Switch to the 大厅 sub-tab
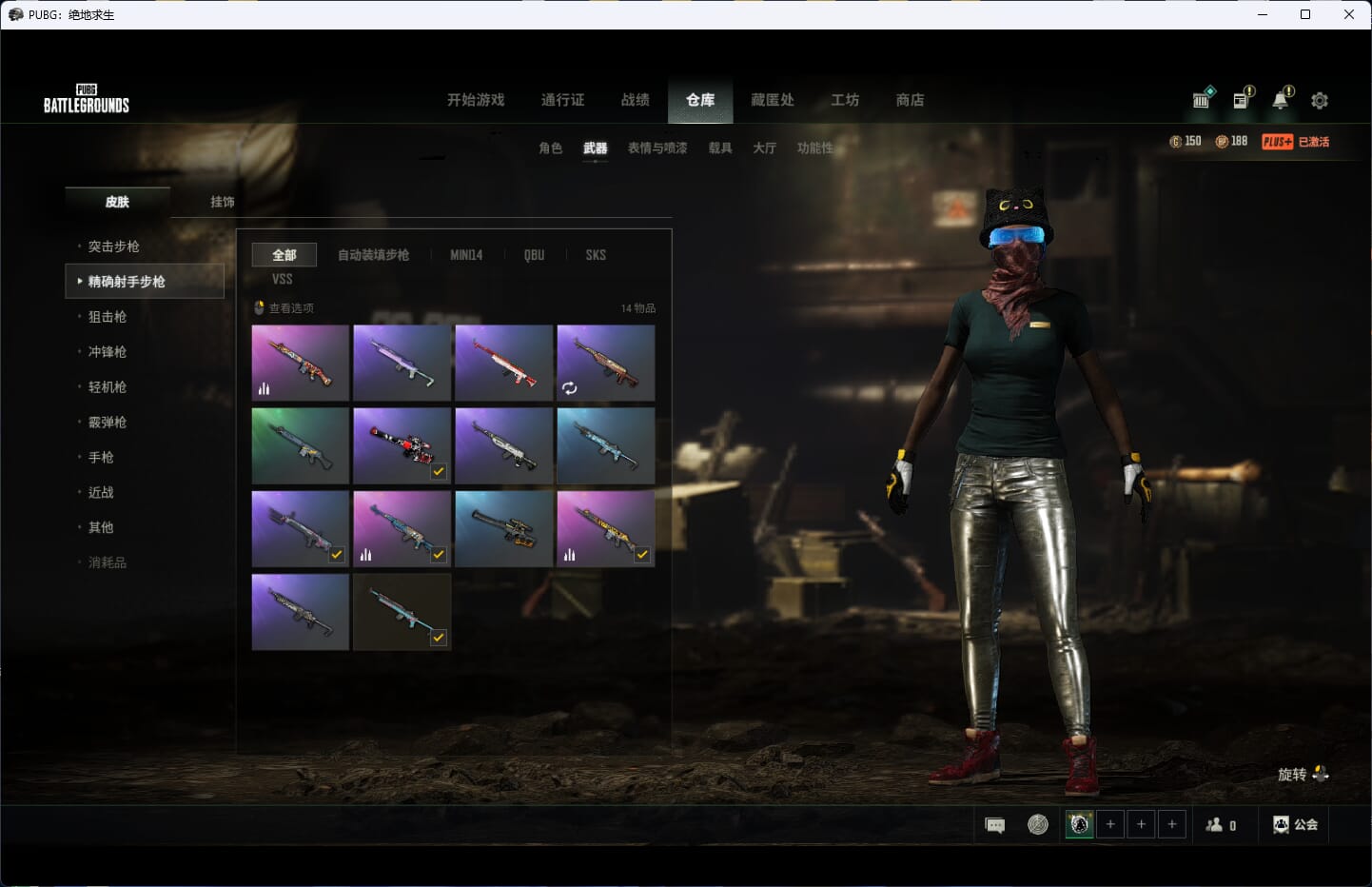1372x887 pixels. tap(764, 148)
